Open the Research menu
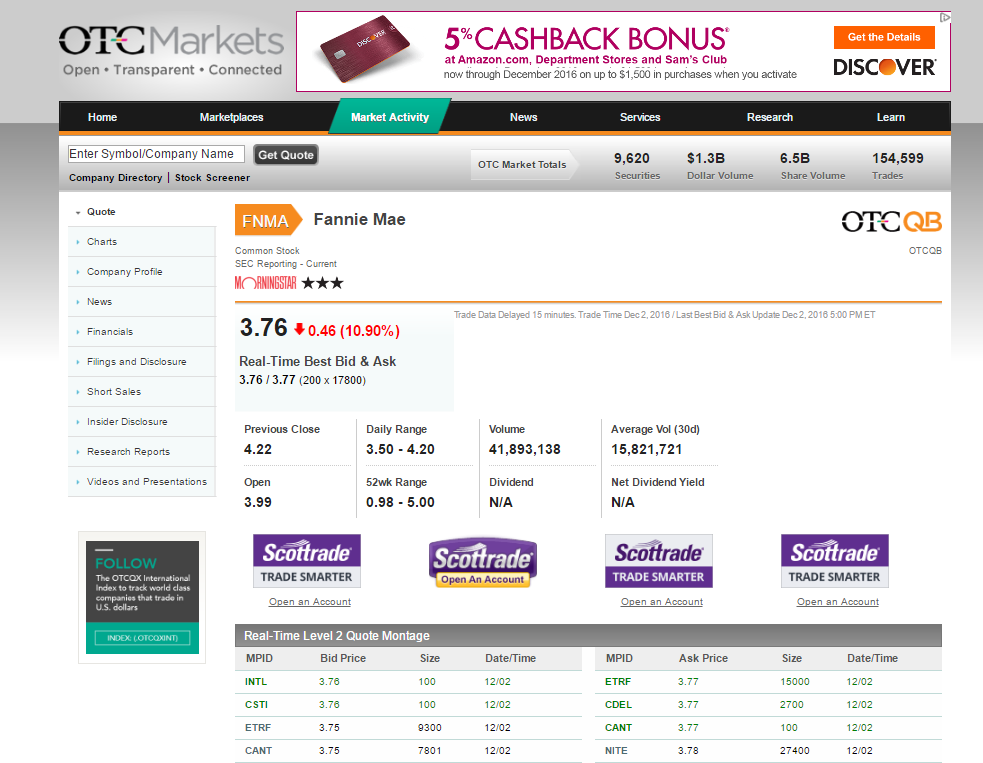983x763 pixels. (769, 117)
